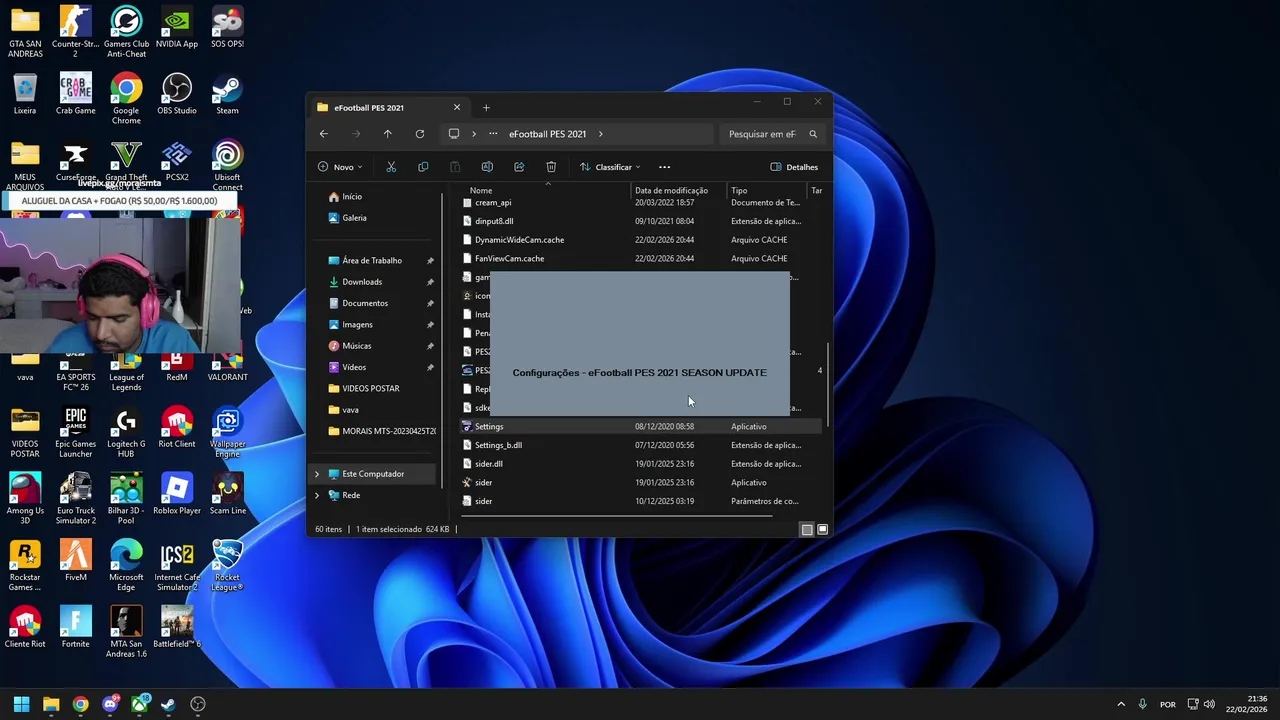The width and height of the screenshot is (1280, 720).
Task: Open the clock and date in taskbar
Action: [x=1249, y=704]
